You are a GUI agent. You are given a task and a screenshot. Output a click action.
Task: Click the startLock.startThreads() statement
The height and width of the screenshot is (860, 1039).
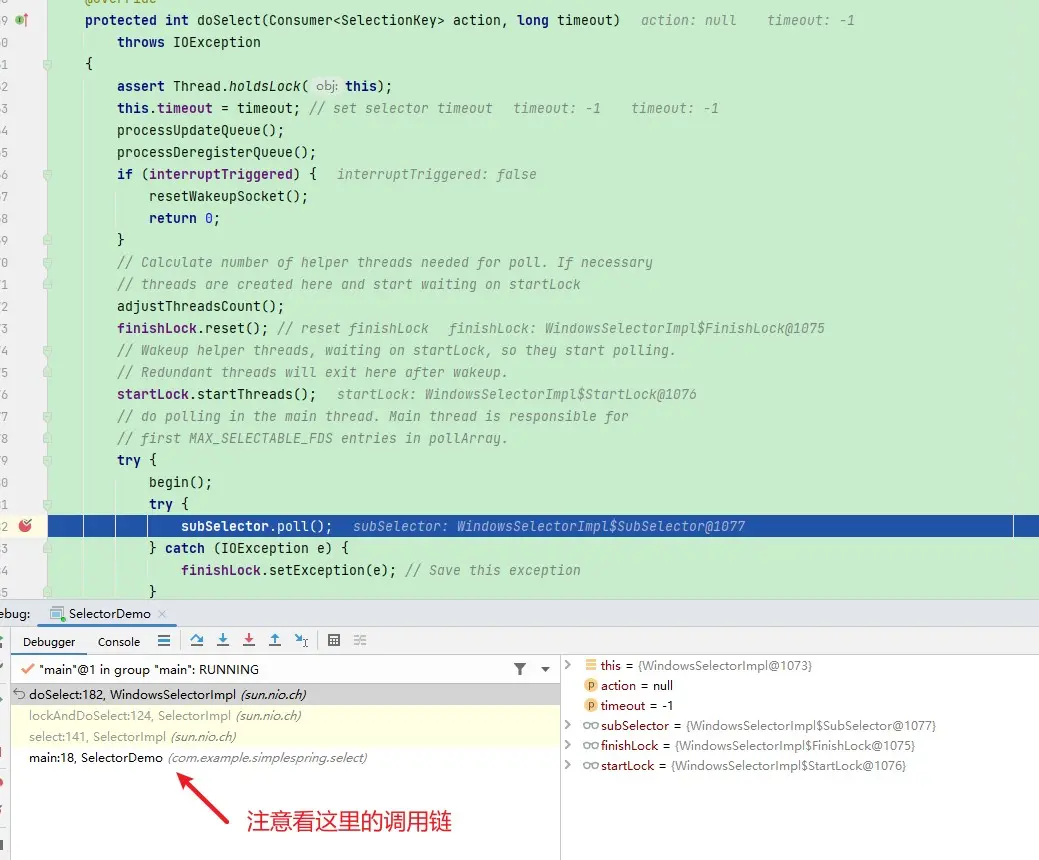(216, 394)
